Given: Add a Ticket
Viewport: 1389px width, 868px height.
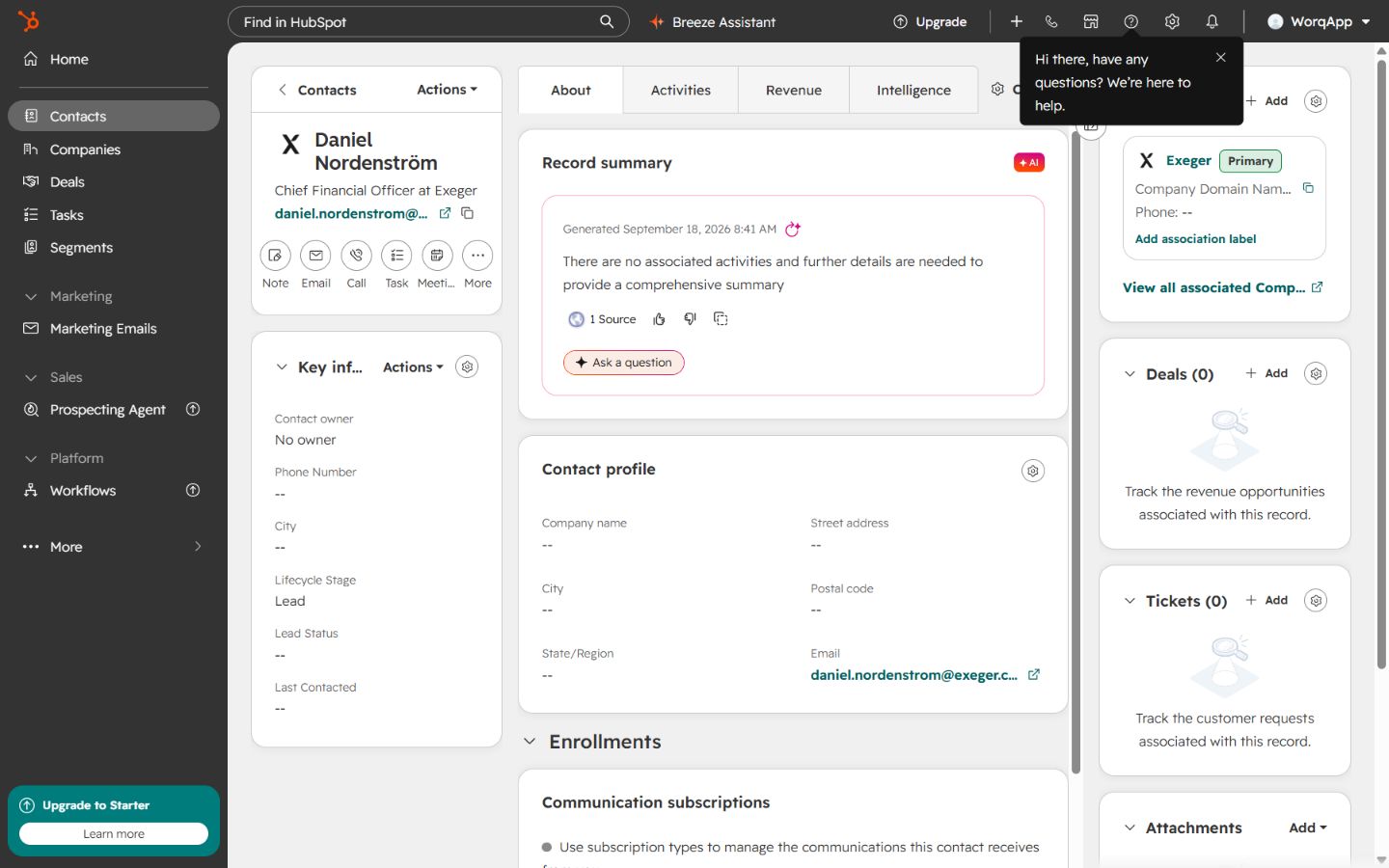Looking at the screenshot, I should click(1266, 600).
